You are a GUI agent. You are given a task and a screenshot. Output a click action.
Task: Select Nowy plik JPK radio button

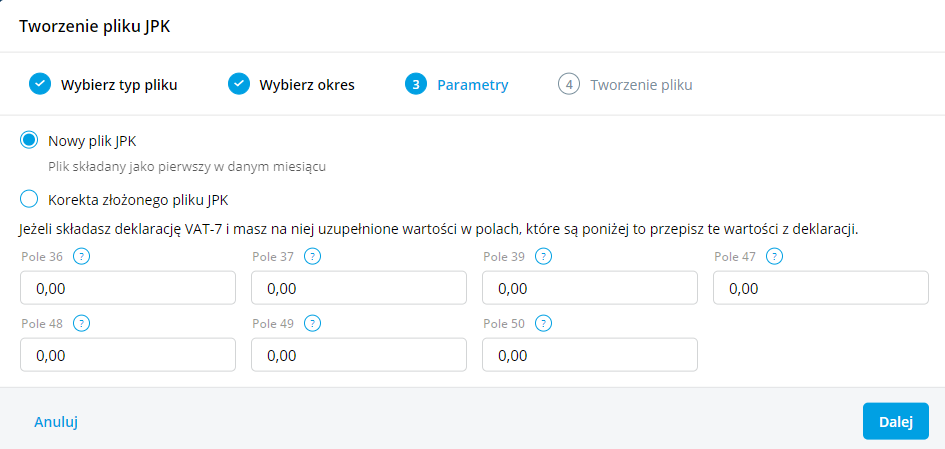point(29,140)
